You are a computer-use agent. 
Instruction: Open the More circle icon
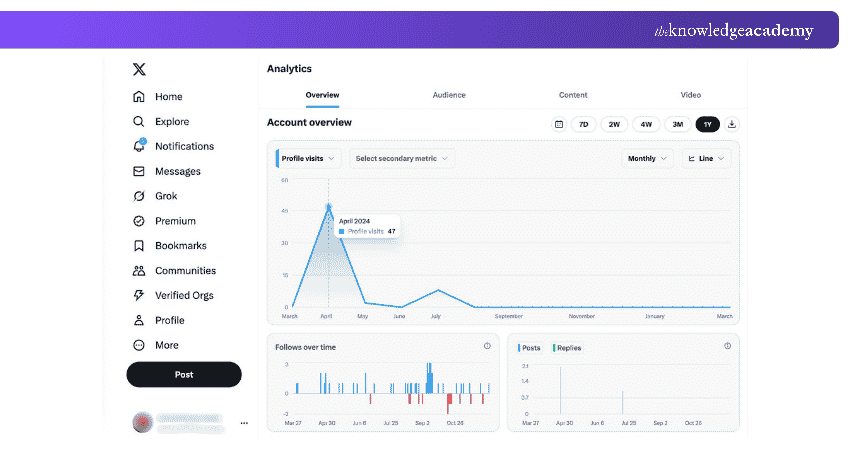coord(139,345)
